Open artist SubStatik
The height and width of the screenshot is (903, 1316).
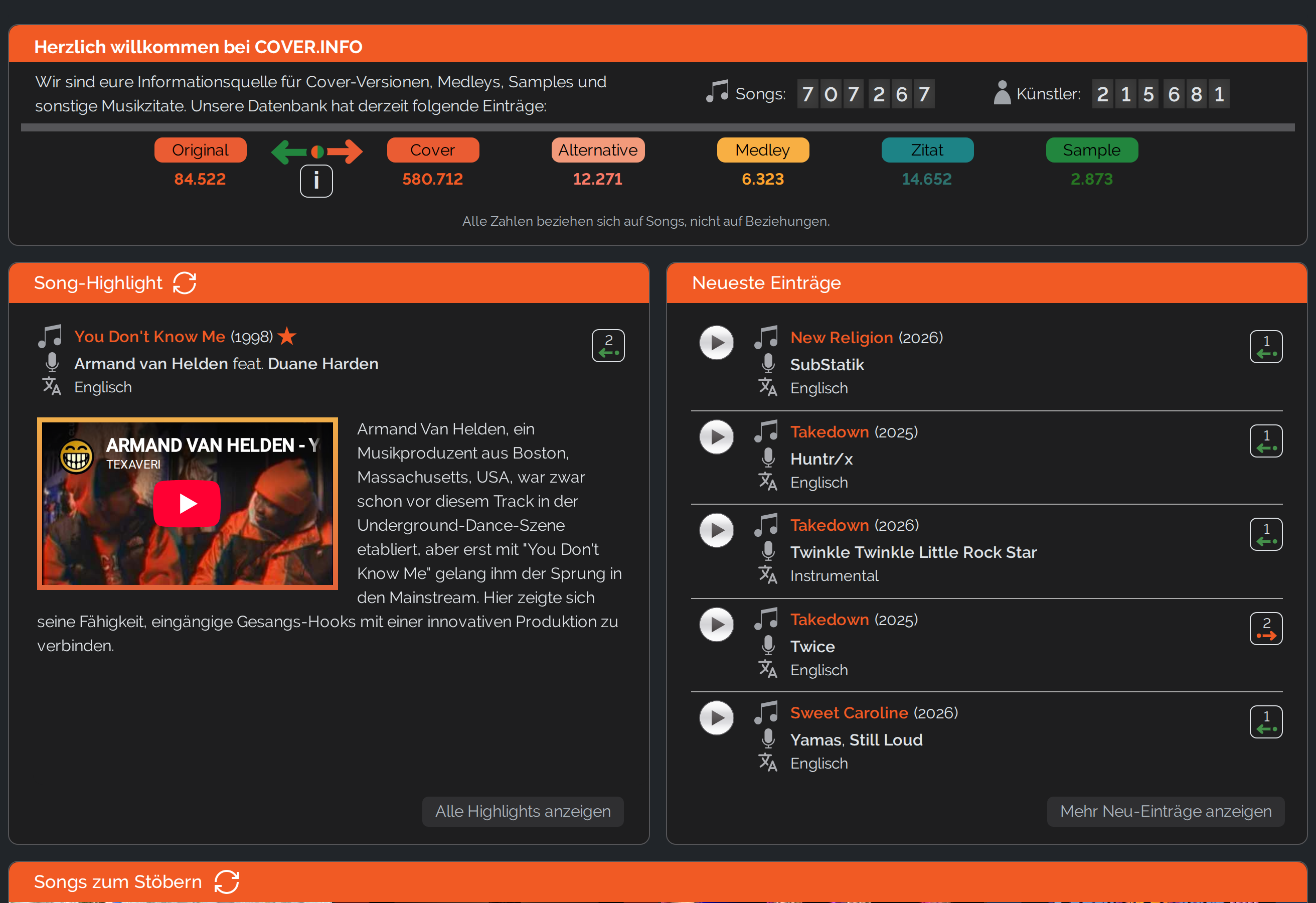(828, 365)
